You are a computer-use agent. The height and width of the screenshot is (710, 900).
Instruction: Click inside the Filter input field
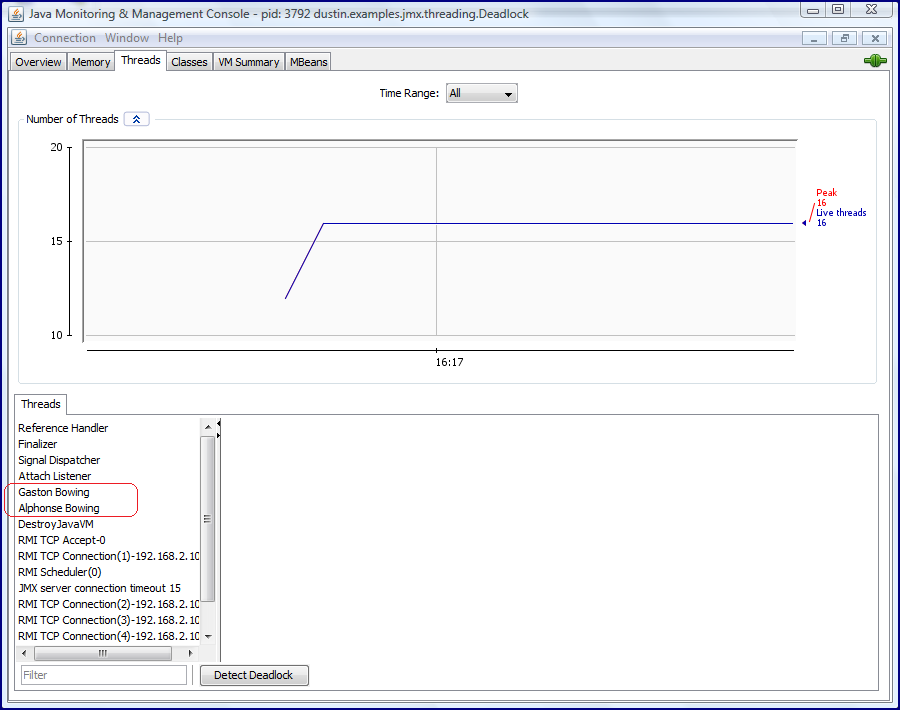(103, 675)
